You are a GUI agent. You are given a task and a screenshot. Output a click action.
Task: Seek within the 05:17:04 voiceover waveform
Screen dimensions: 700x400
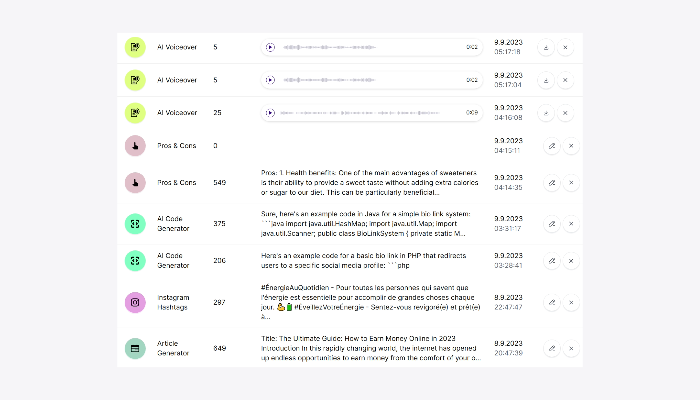329,80
